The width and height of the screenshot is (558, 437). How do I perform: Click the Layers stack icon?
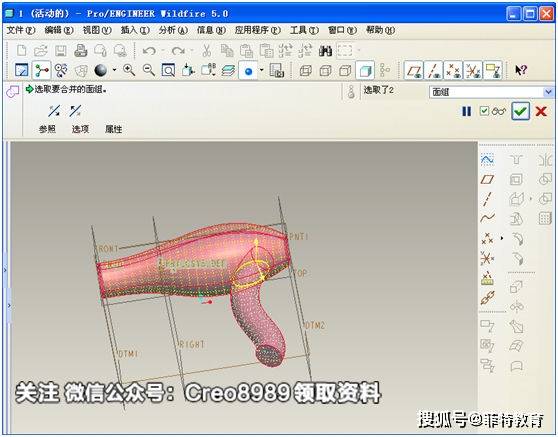[x=228, y=70]
